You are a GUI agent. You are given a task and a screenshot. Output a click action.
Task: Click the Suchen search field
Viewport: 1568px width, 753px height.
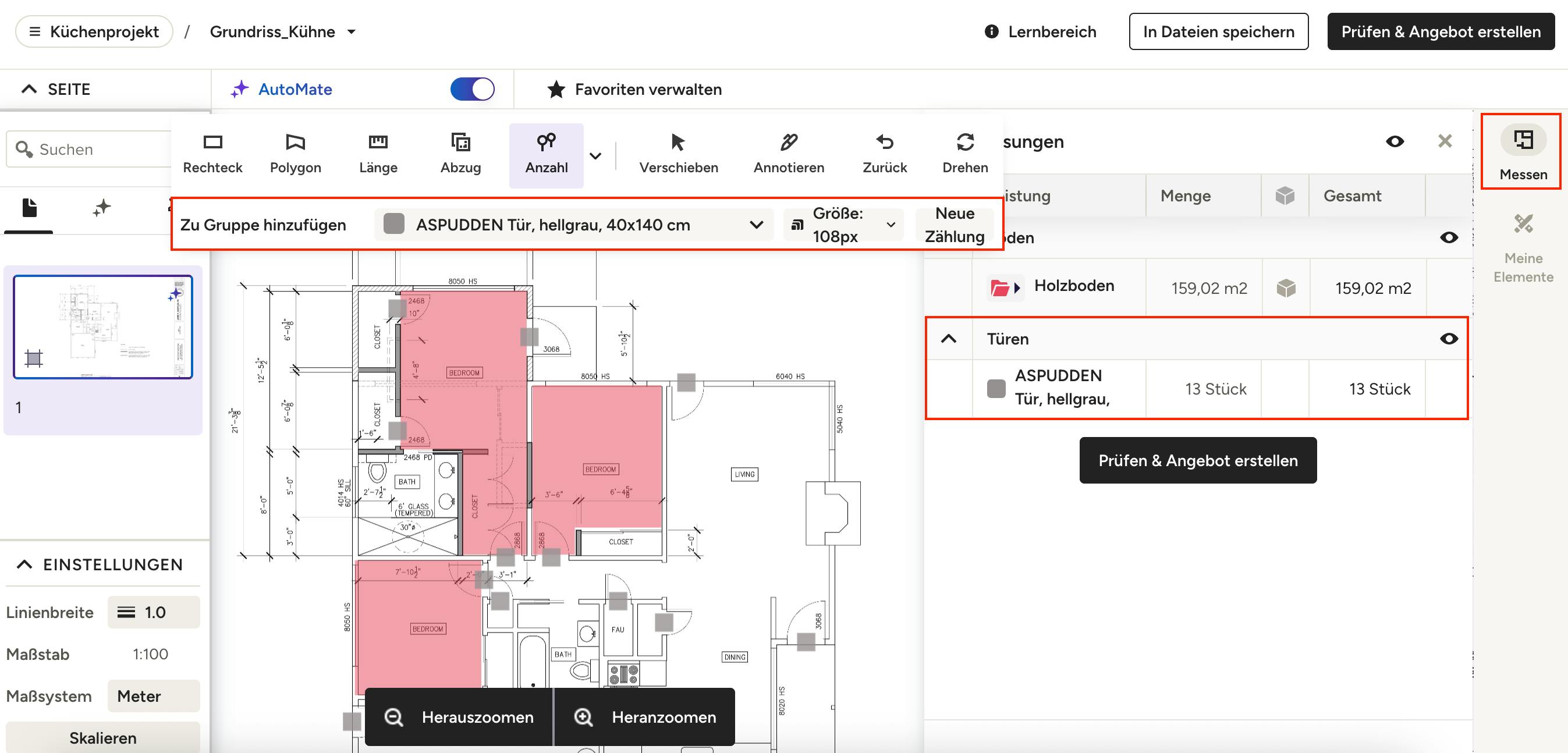pos(97,149)
